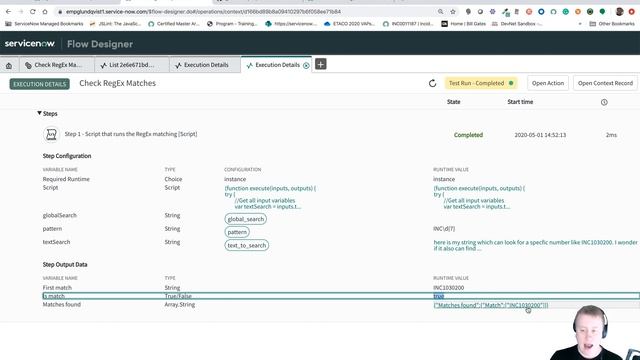Click the Is match variable row name
Screen dimensions: 640x360
(x=54, y=296)
